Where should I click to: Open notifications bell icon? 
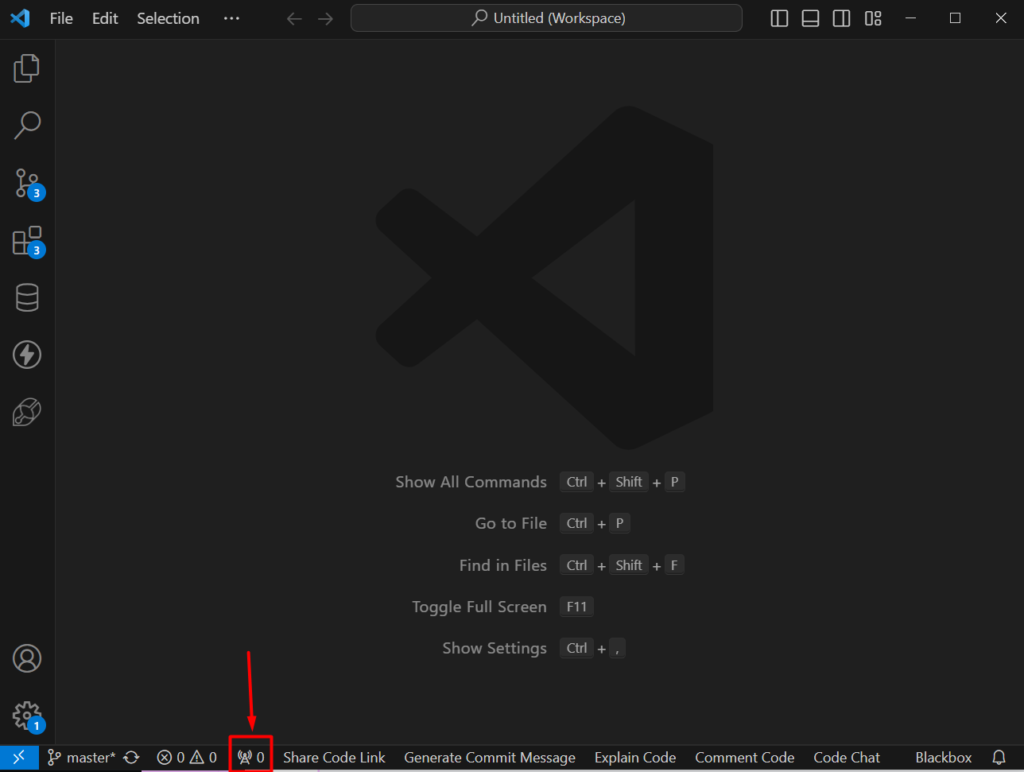tap(999, 758)
